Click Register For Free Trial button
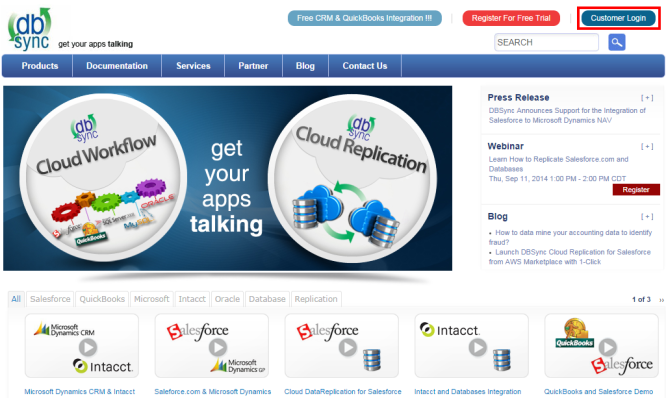The width and height of the screenshot is (666, 398). 511,18
